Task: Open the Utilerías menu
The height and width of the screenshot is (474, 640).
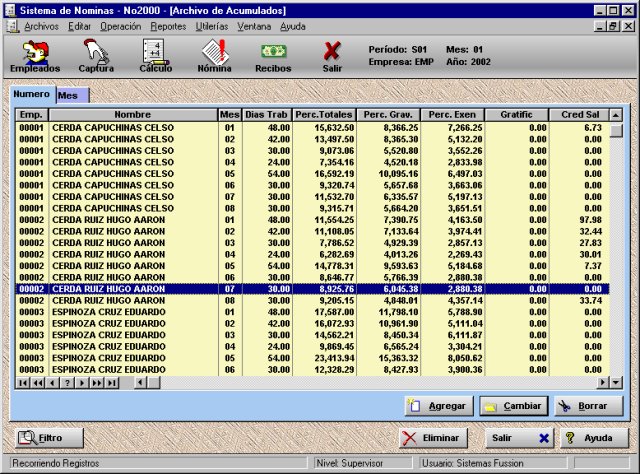Action: (211, 25)
